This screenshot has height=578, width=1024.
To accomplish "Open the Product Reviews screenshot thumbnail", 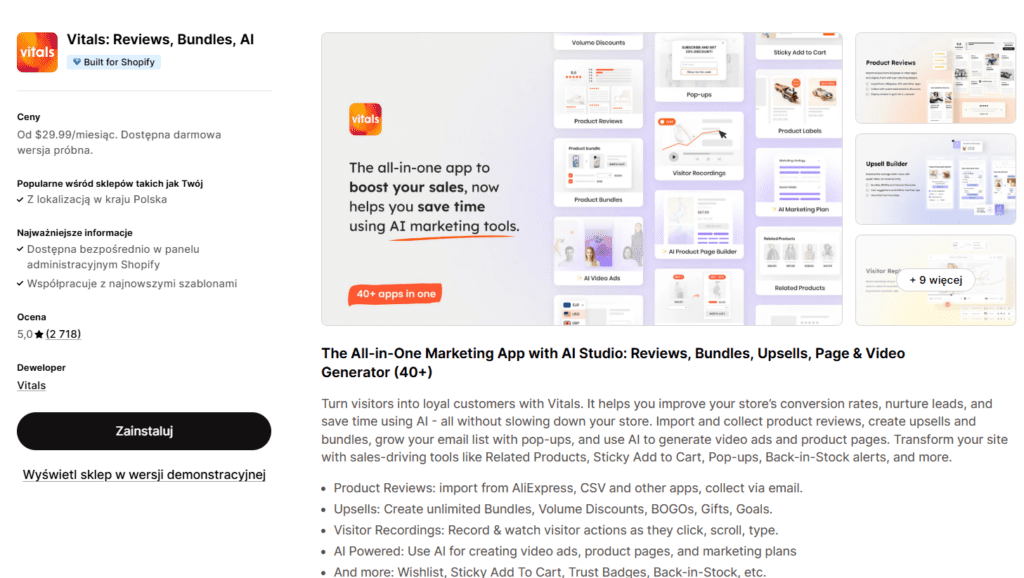I will pos(935,78).
